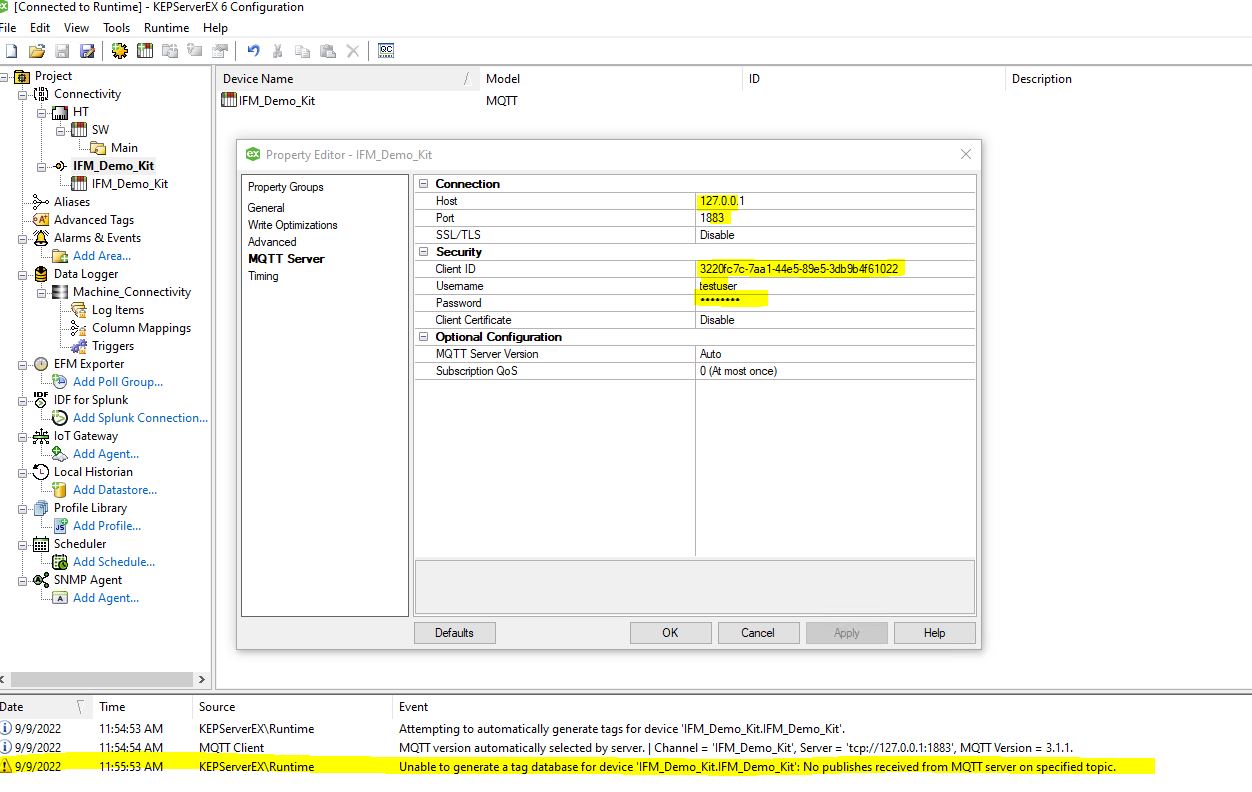Click the Add Area... link

click(102, 256)
